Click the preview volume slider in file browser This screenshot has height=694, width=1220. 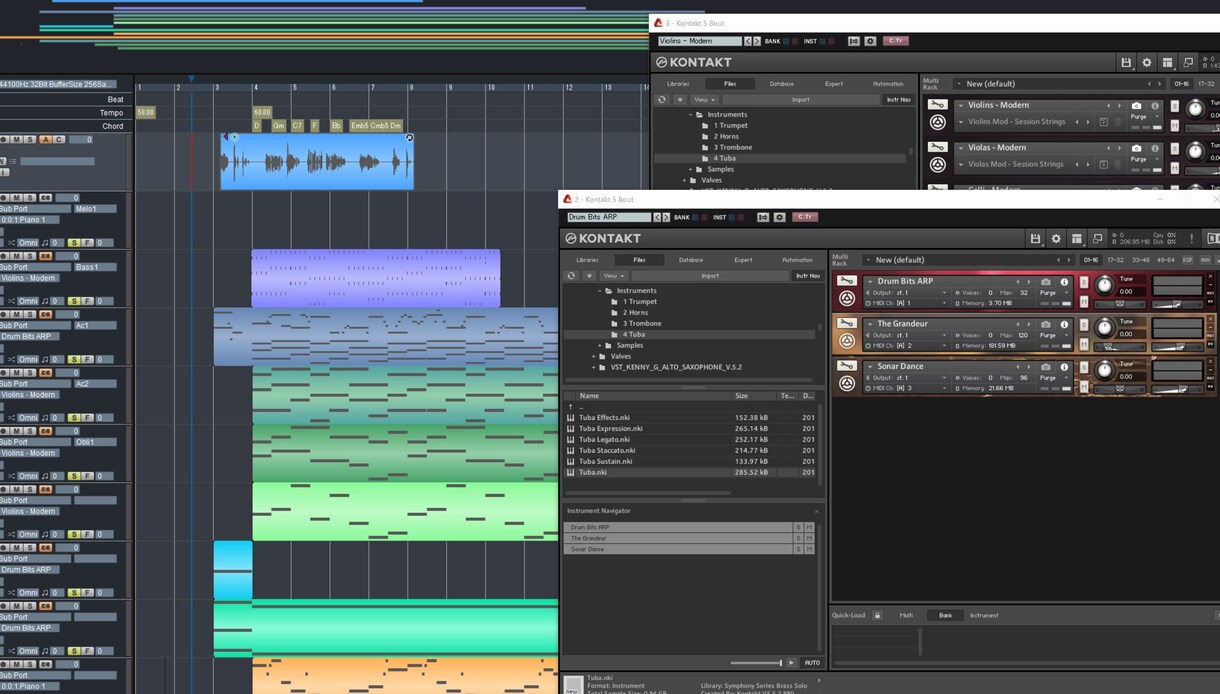756,662
